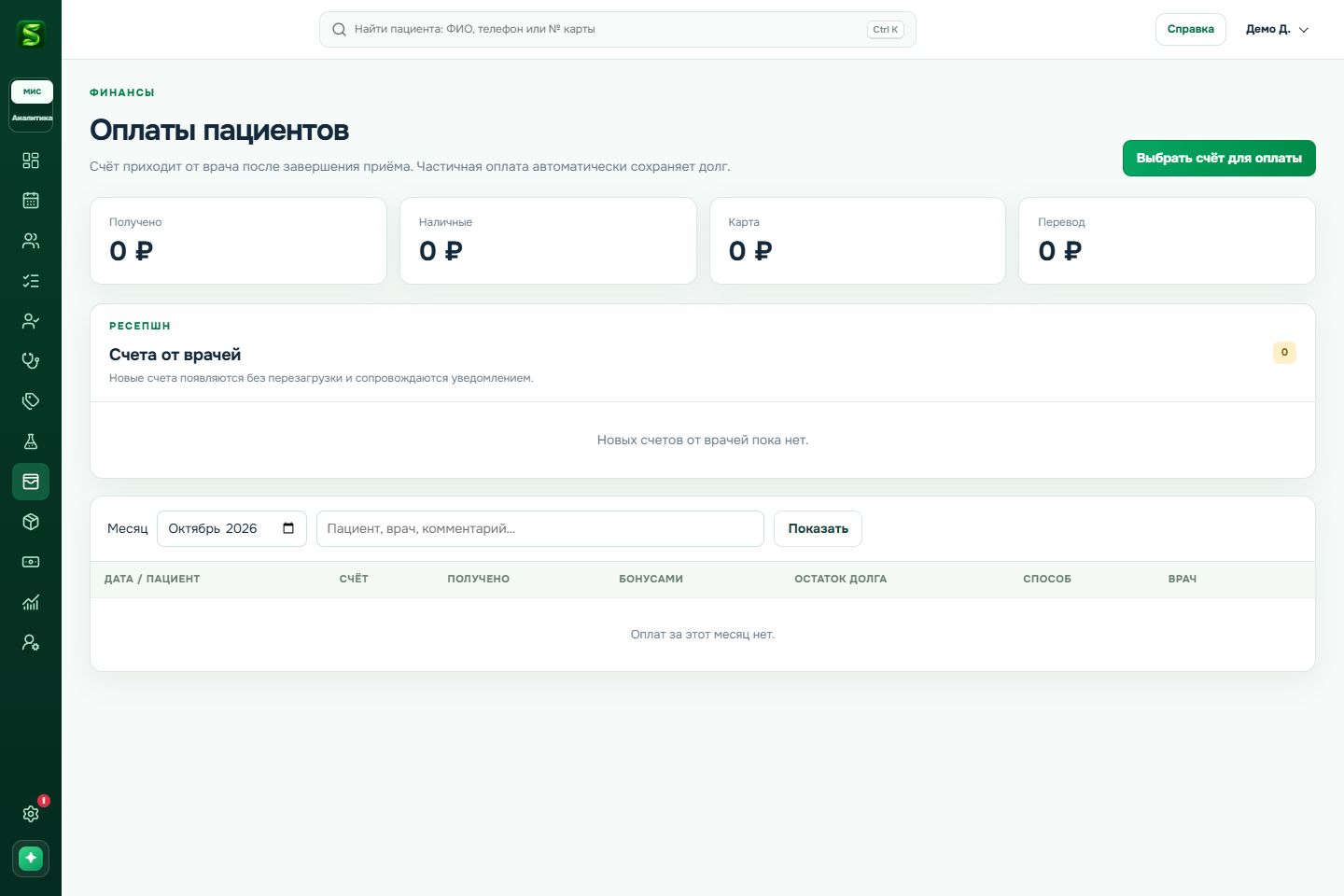Open the patients (people) icon in sidebar
The height and width of the screenshot is (896, 1344).
(31, 241)
